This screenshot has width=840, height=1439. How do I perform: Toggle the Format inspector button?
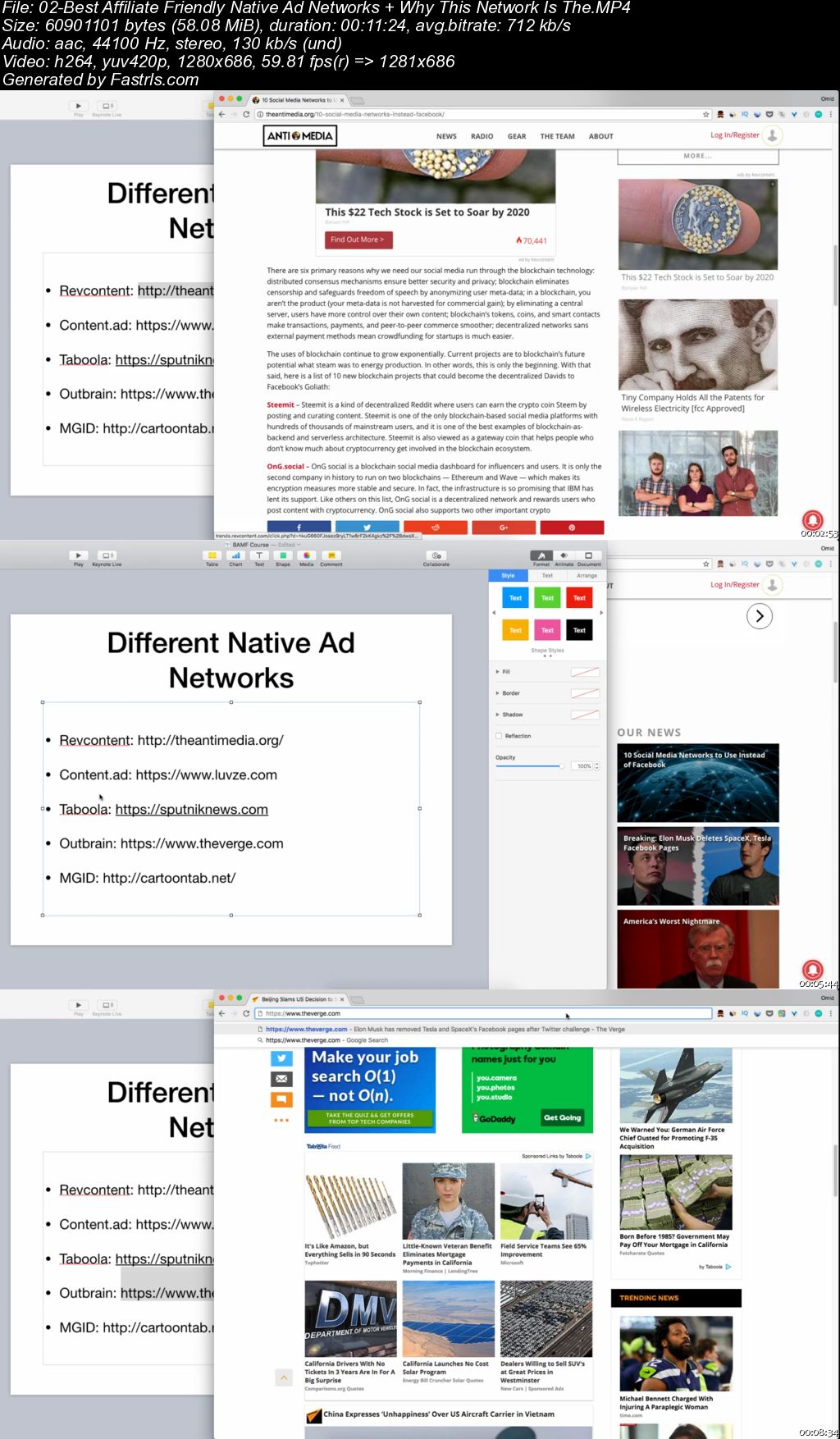pyautogui.click(x=541, y=555)
